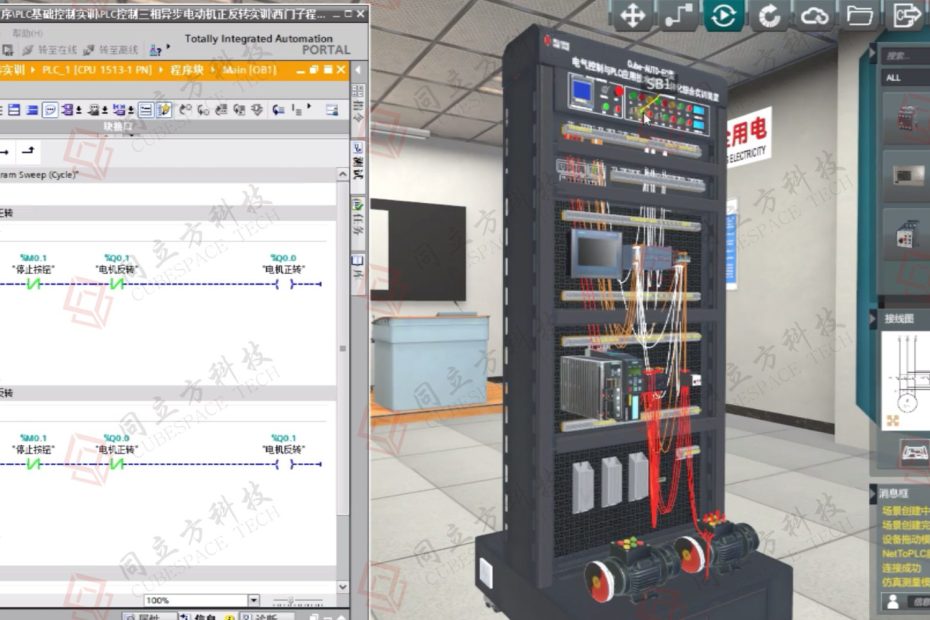This screenshot has height=620, width=930.
Task: Click the reset/reload circular arrow icon
Action: [769, 15]
